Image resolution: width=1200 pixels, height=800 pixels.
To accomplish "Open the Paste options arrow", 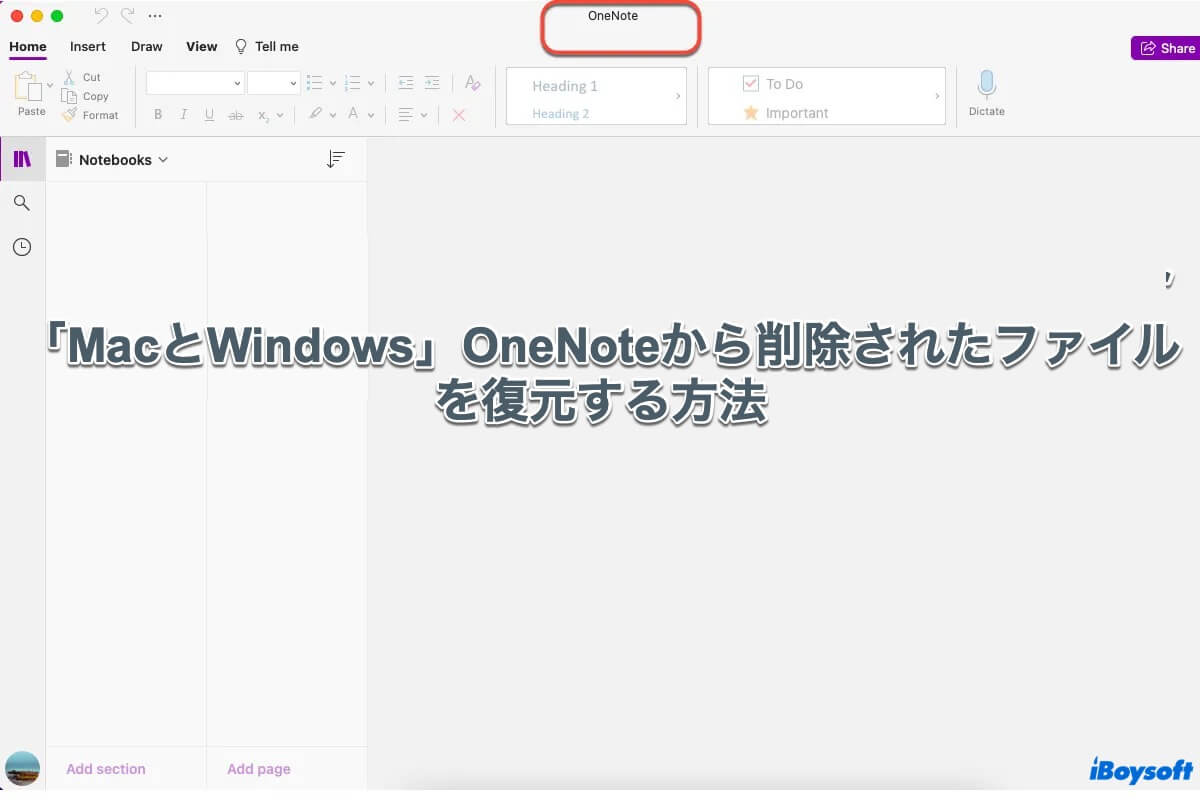I will [50, 86].
